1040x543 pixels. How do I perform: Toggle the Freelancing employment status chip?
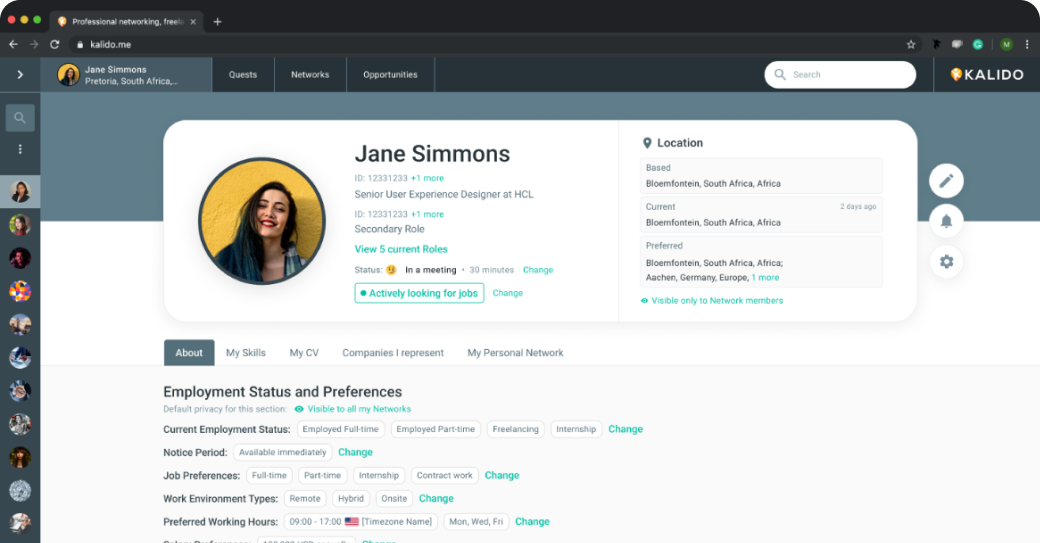tap(516, 429)
